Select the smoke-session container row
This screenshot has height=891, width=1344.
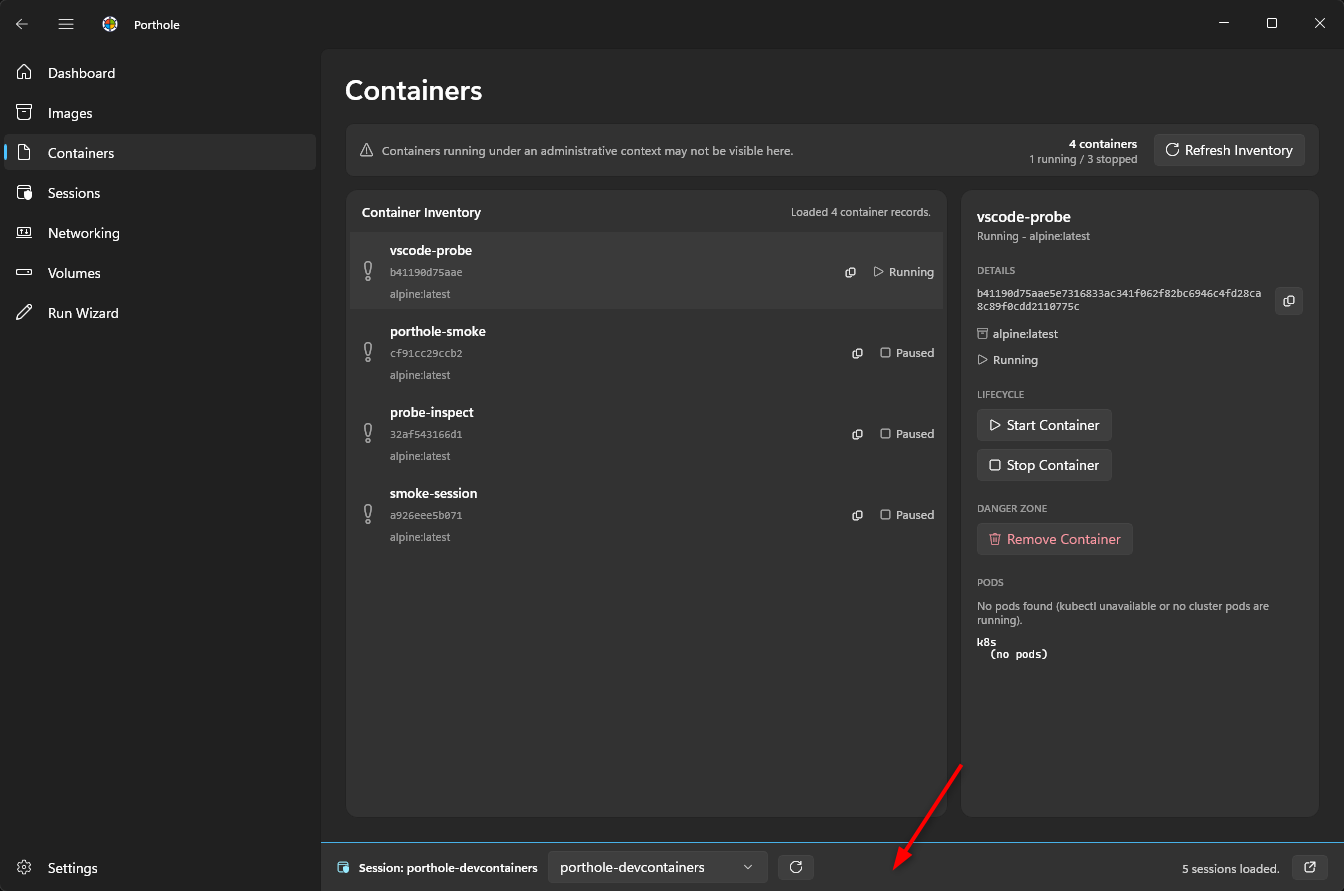pyautogui.click(x=646, y=514)
